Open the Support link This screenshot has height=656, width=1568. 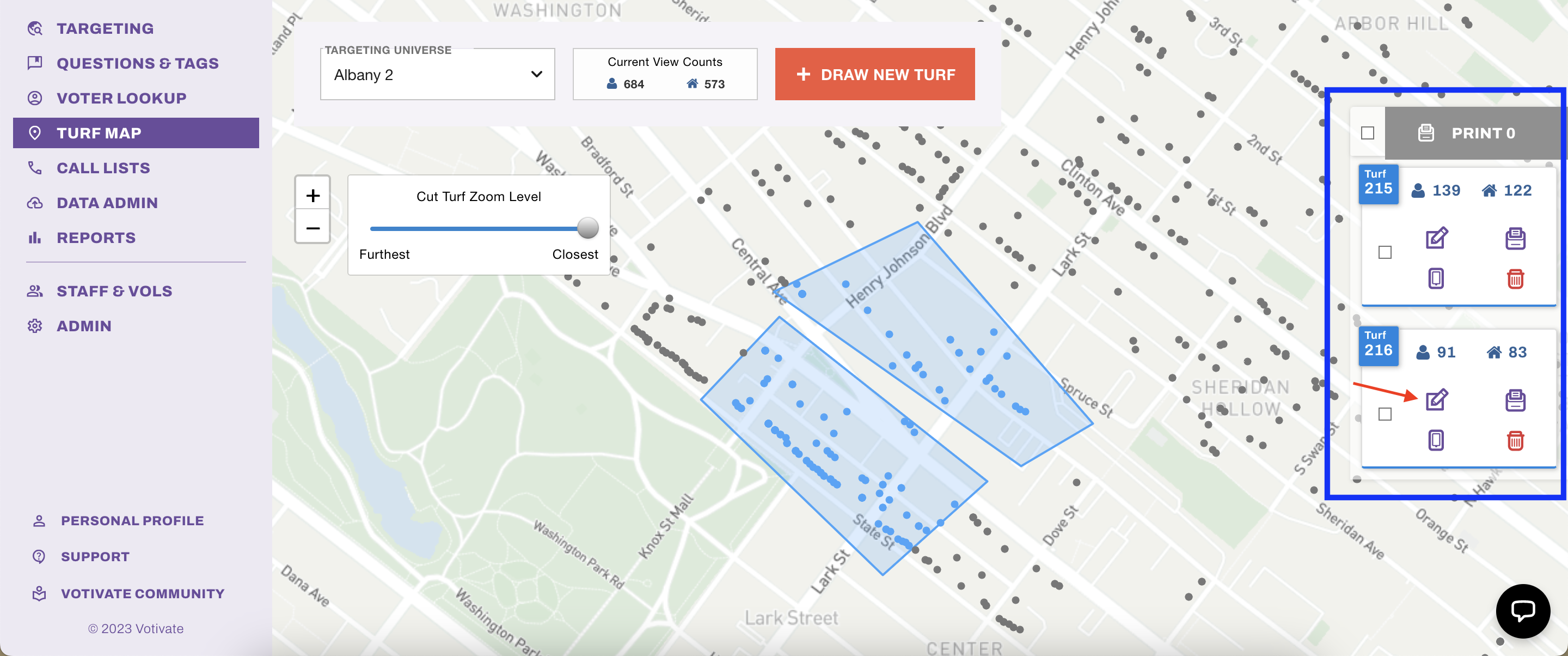coord(95,557)
